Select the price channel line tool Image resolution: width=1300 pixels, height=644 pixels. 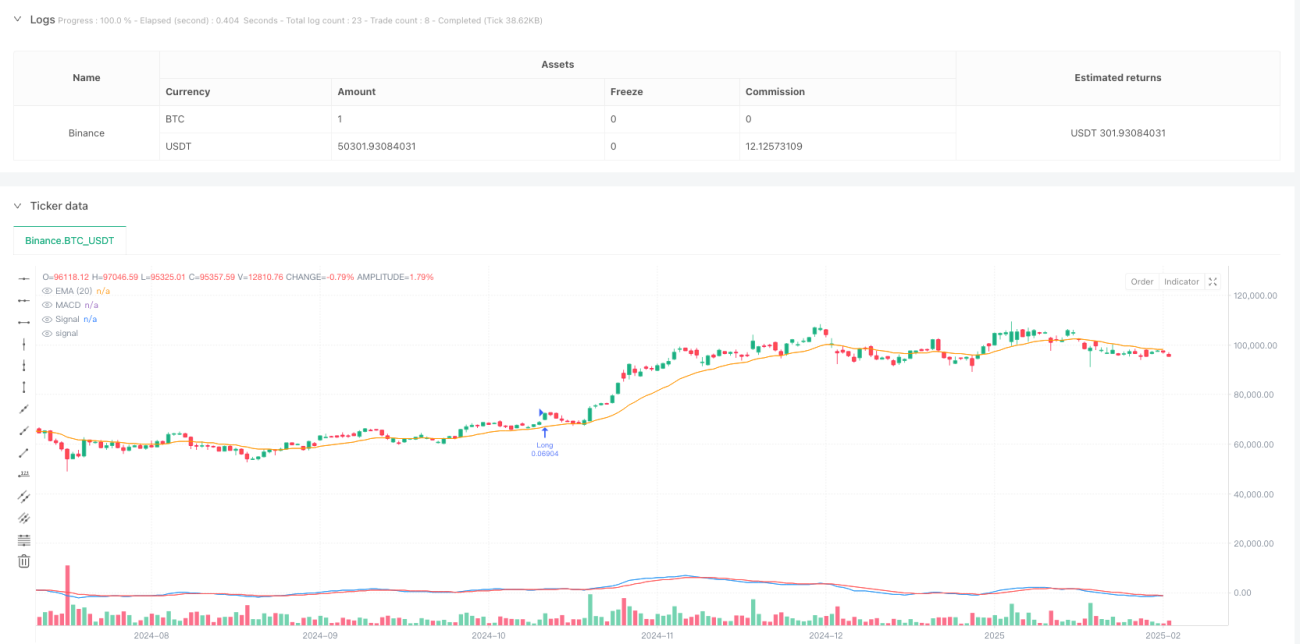[24, 518]
